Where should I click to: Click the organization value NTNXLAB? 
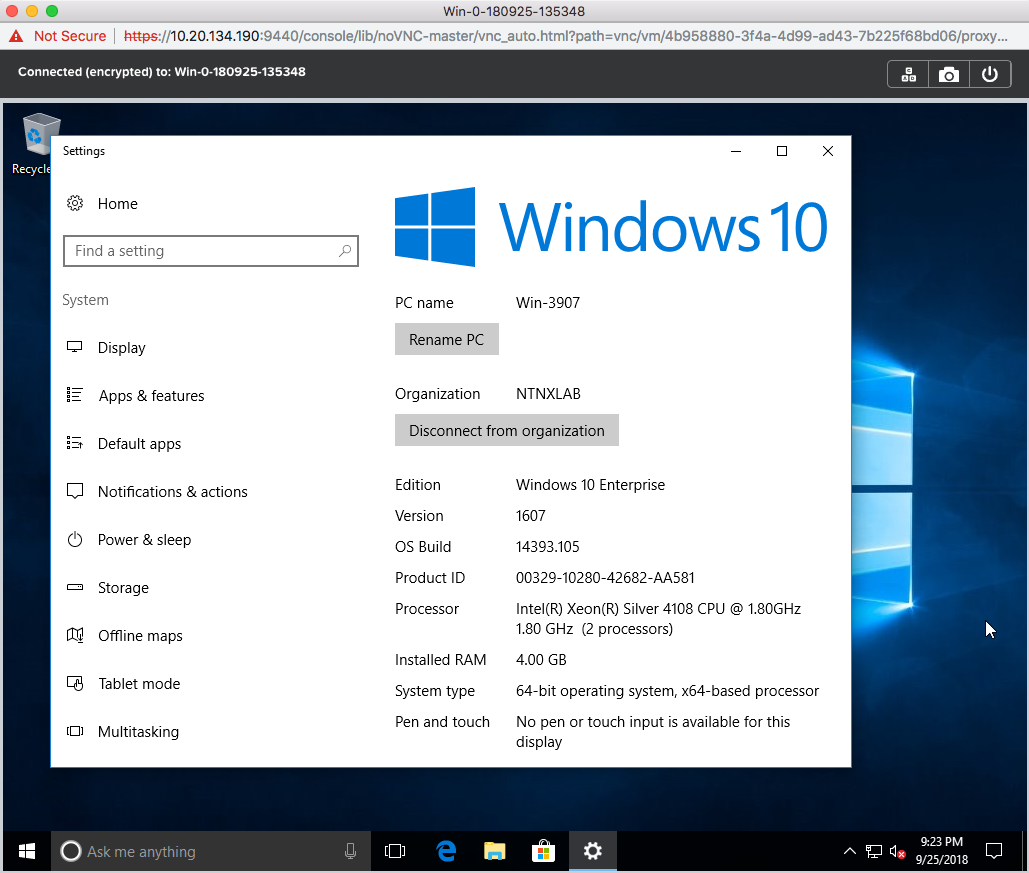coord(548,394)
